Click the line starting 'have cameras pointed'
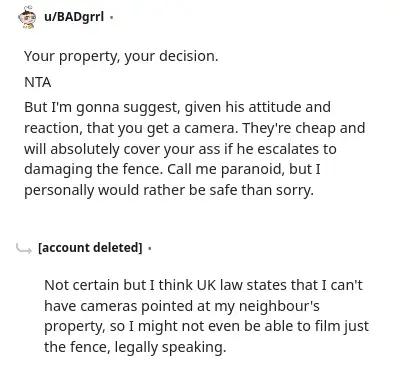400x382 pixels. coord(182,306)
